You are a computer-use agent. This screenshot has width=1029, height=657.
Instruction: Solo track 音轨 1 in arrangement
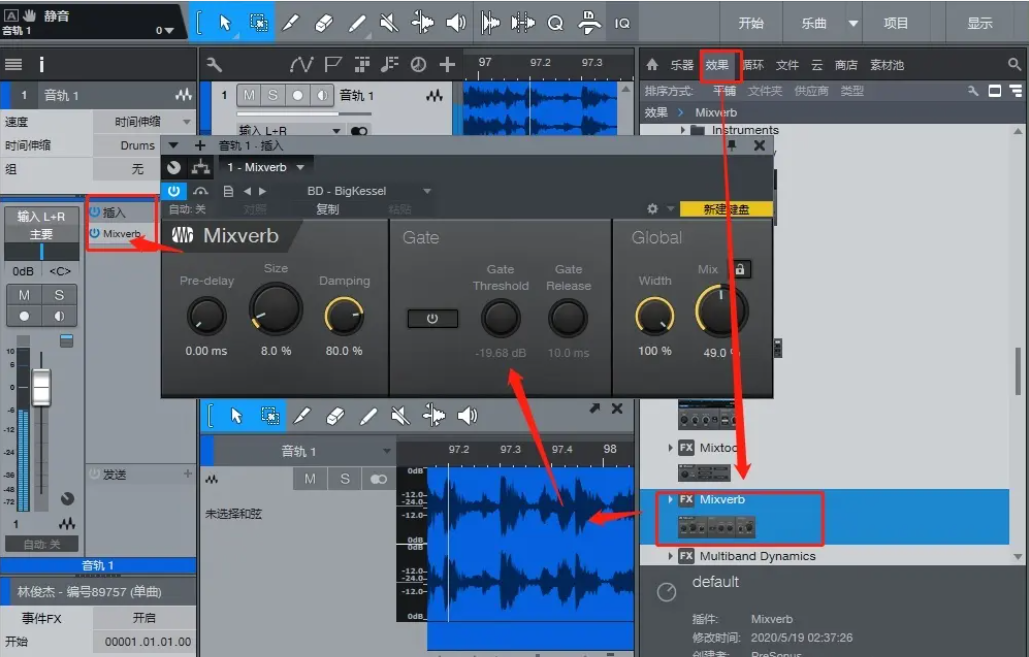click(x=272, y=95)
